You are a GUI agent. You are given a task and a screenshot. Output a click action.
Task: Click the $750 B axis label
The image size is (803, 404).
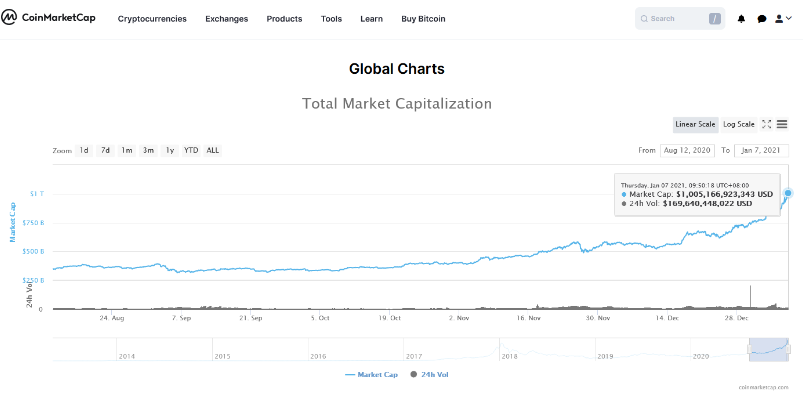point(33,223)
